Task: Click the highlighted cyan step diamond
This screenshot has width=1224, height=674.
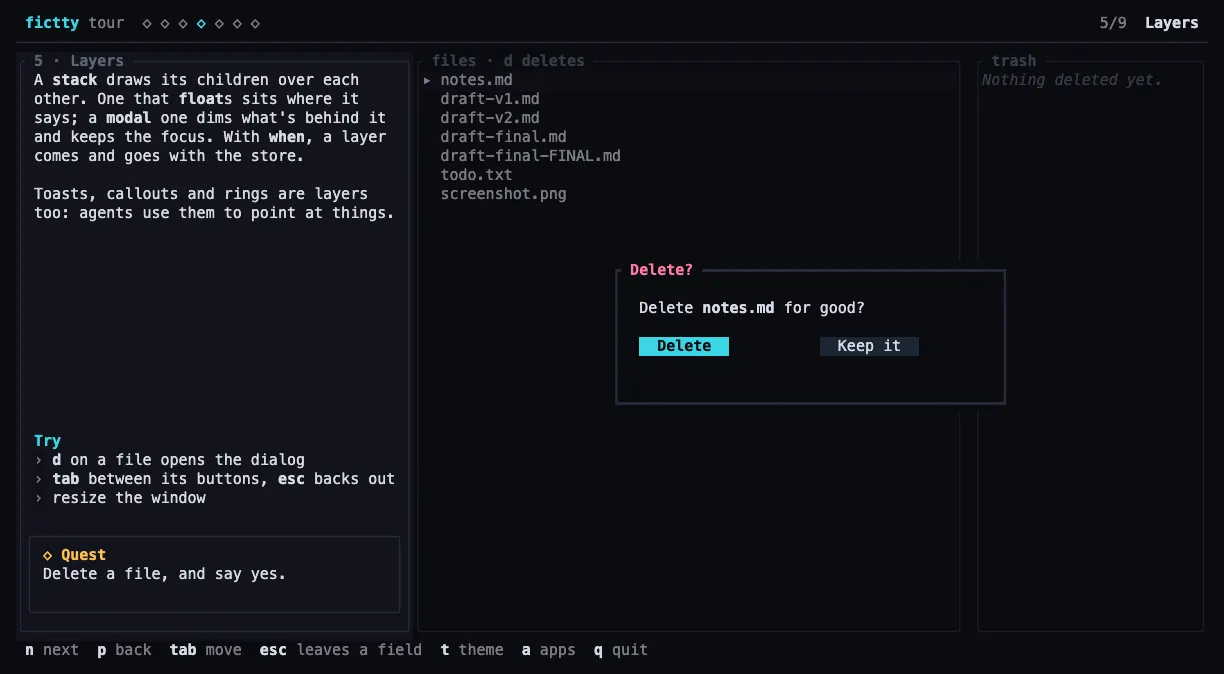Action: click(201, 23)
